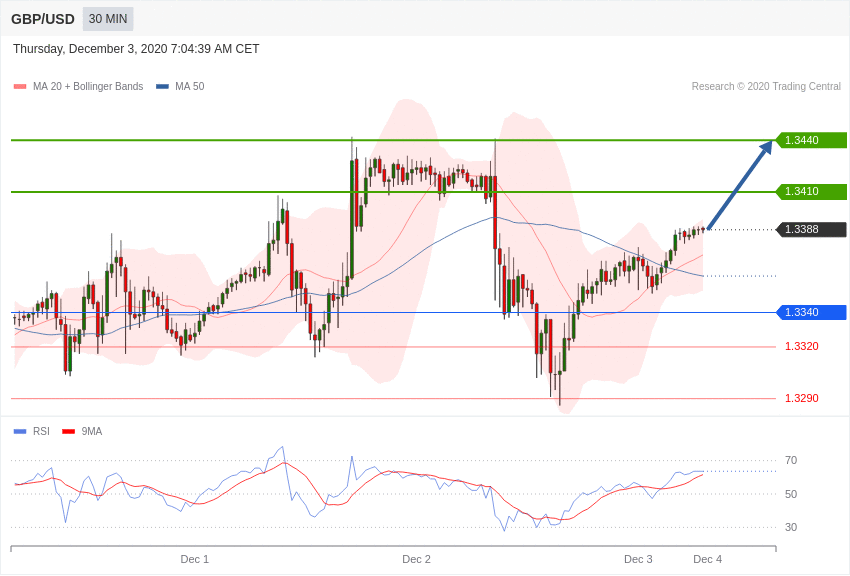Click the 'MA 20 + Bollinger Bands' legend label
The image size is (850, 576).
(88, 87)
